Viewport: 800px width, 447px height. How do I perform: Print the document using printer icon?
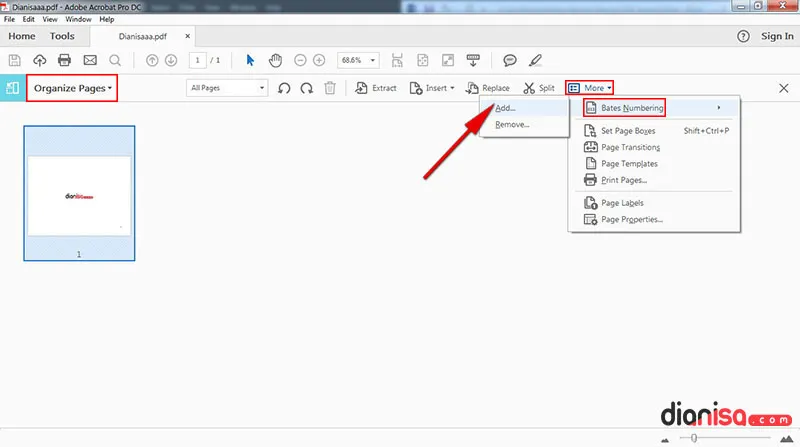tap(64, 60)
